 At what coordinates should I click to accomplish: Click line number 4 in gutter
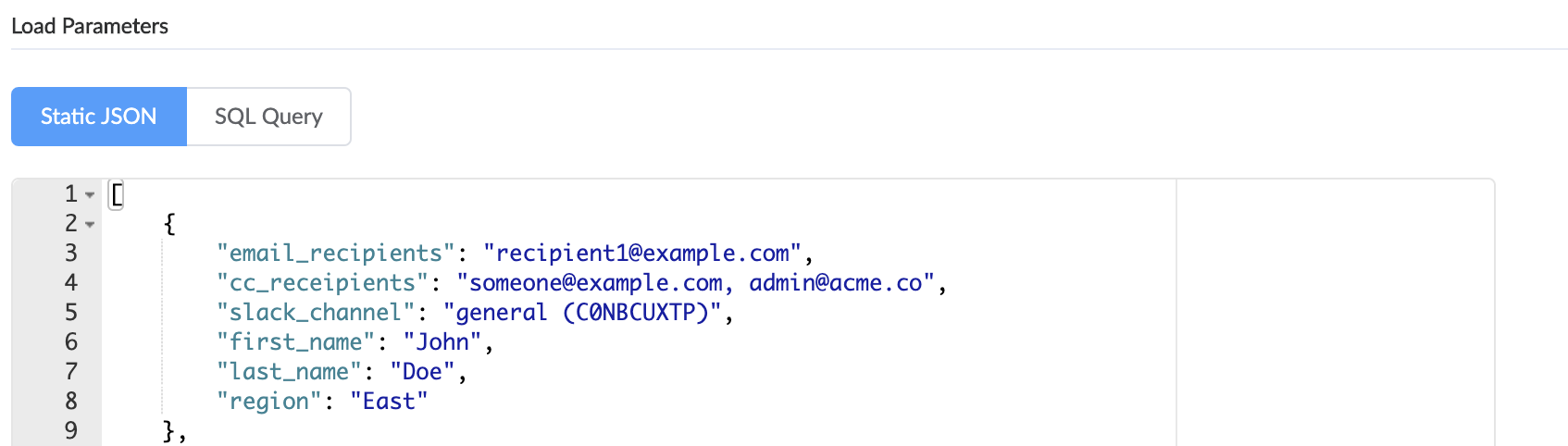(71, 282)
